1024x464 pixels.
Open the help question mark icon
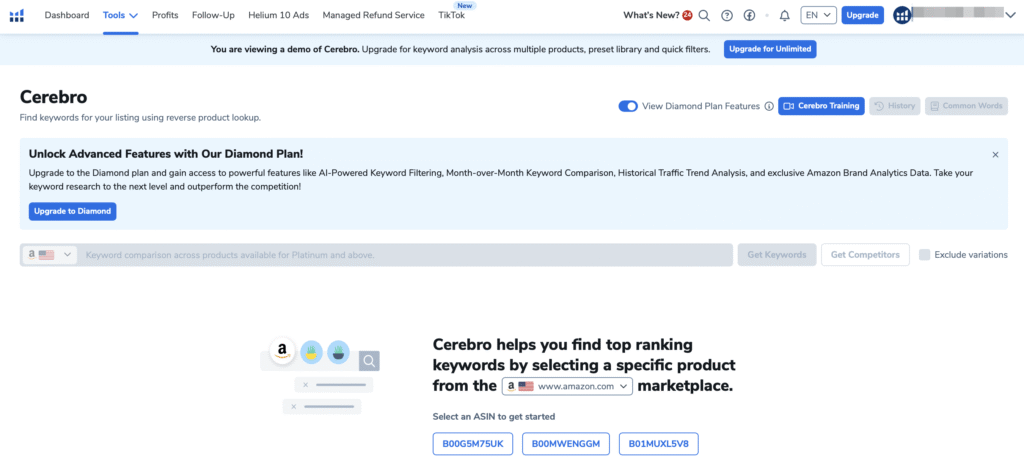pyautogui.click(x=727, y=15)
